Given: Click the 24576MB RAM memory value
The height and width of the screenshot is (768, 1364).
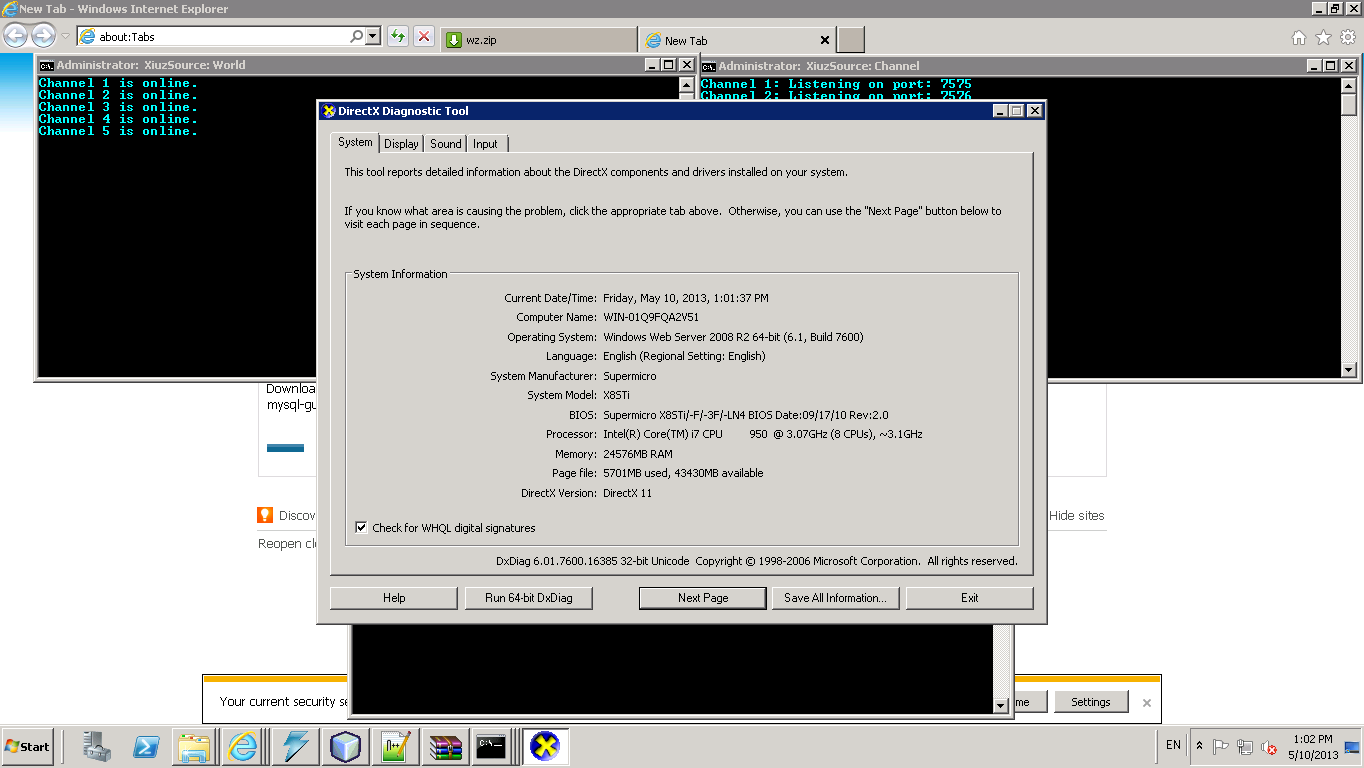Looking at the screenshot, I should pyautogui.click(x=638, y=454).
